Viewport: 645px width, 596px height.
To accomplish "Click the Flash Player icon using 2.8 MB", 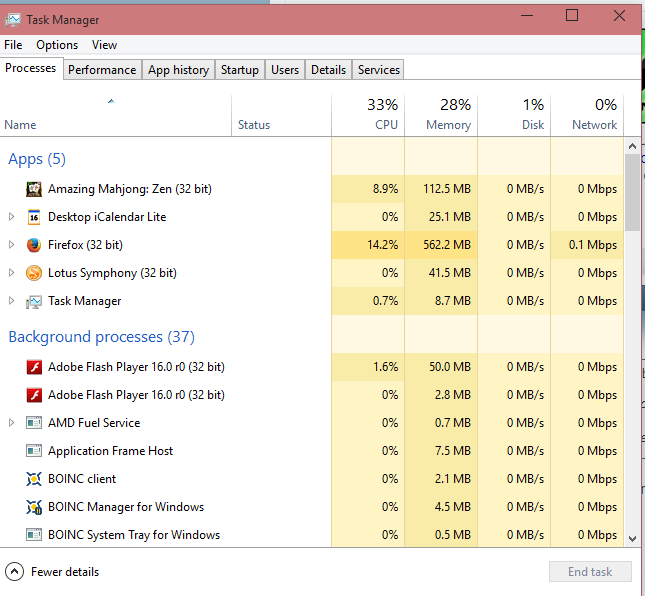I will click(x=34, y=395).
